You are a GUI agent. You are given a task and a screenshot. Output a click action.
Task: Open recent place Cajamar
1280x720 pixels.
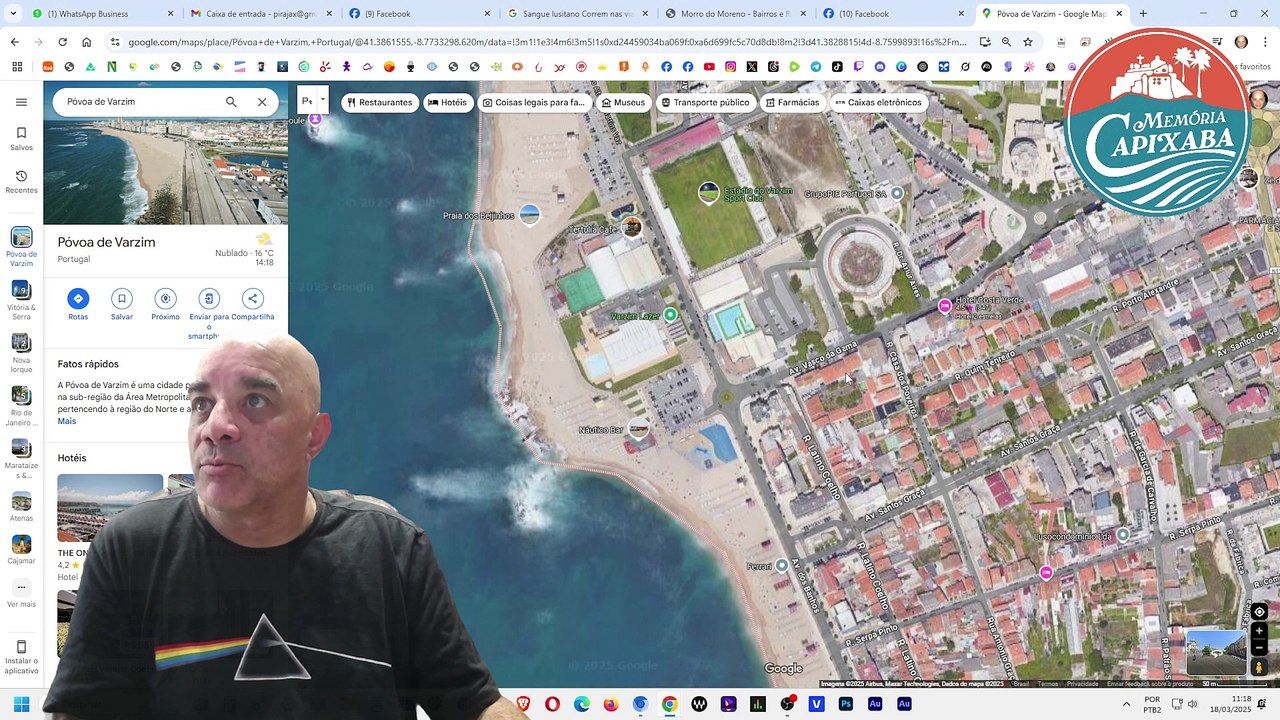21,550
